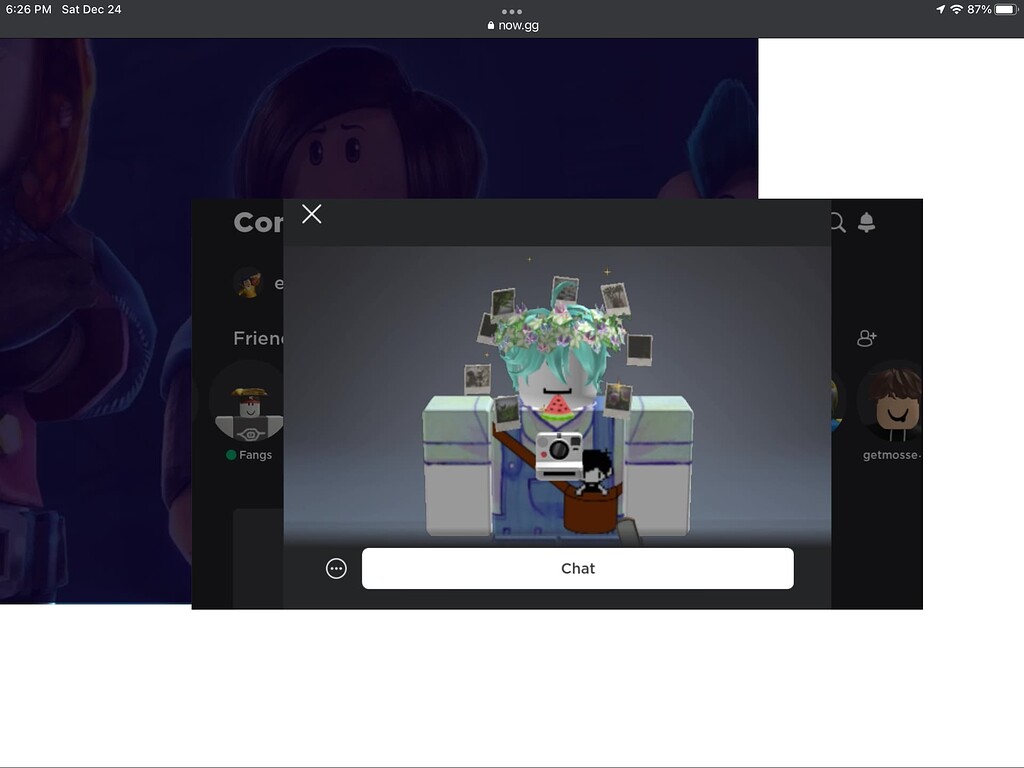
Task: Tap the lock icon beside now.gg
Action: [x=491, y=26]
